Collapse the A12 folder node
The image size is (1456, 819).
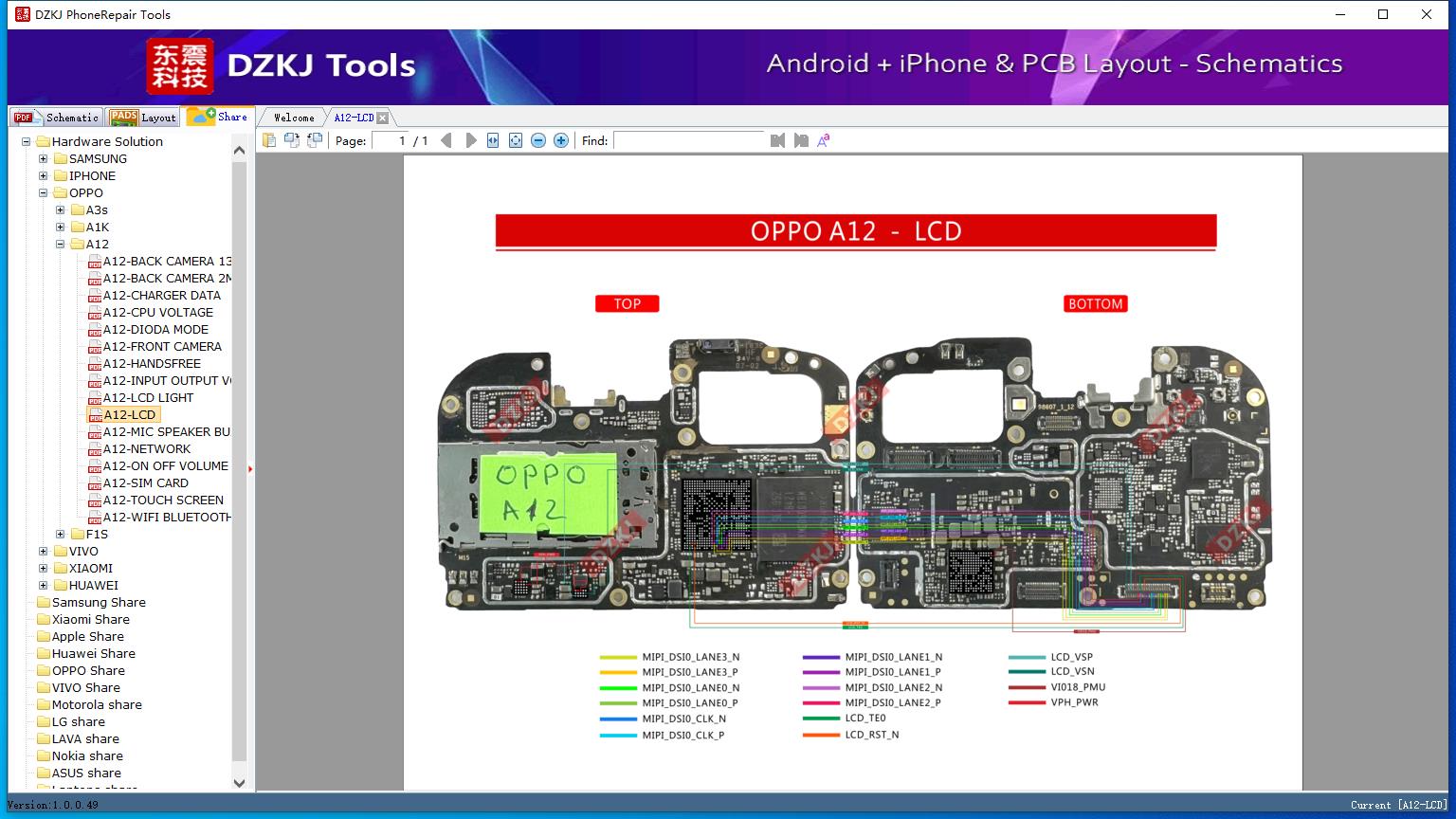61,245
